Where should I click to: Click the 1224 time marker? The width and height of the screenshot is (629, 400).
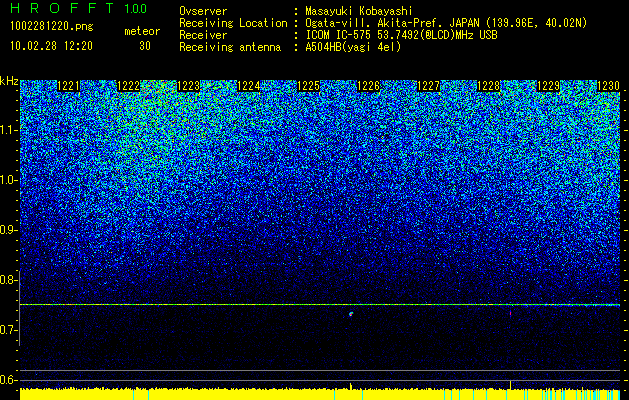click(249, 86)
